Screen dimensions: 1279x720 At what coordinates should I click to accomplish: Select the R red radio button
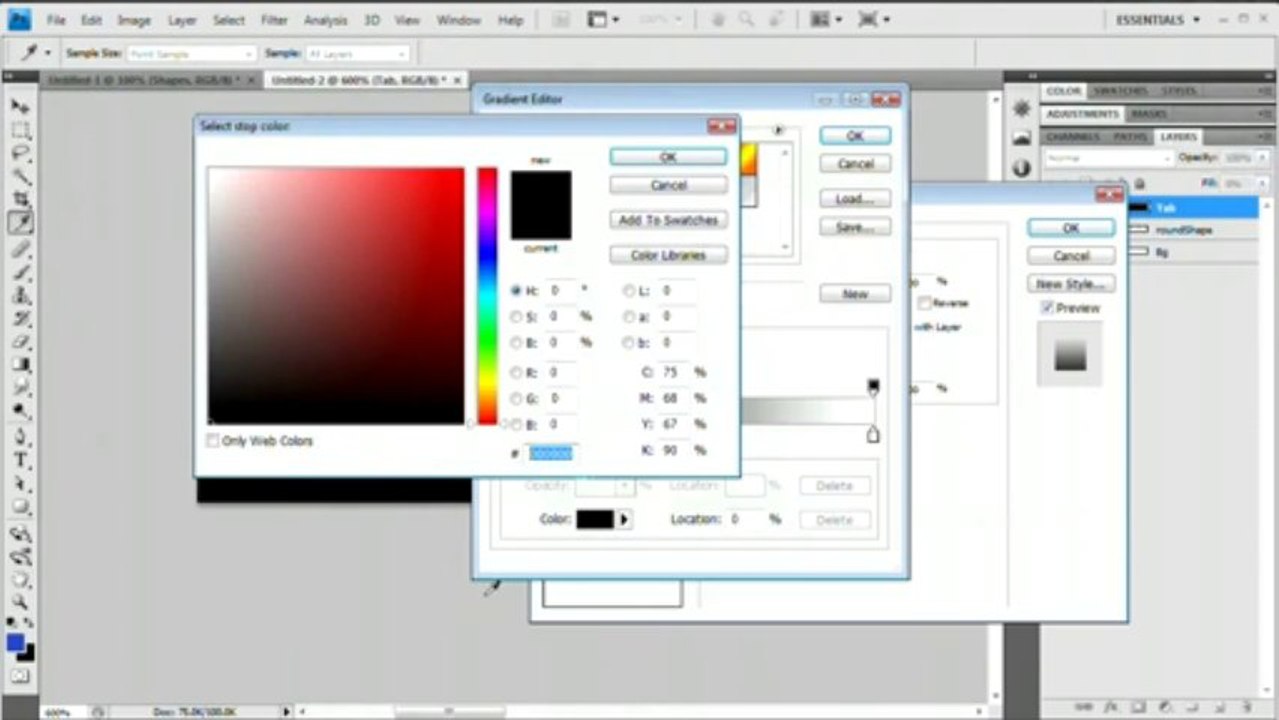coord(516,373)
